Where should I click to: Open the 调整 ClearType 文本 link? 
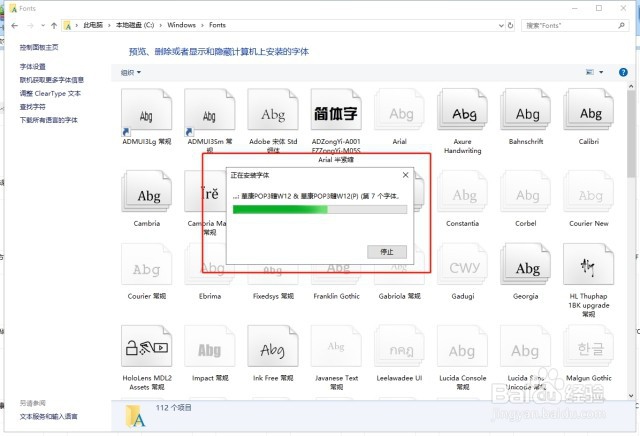click(x=50, y=93)
